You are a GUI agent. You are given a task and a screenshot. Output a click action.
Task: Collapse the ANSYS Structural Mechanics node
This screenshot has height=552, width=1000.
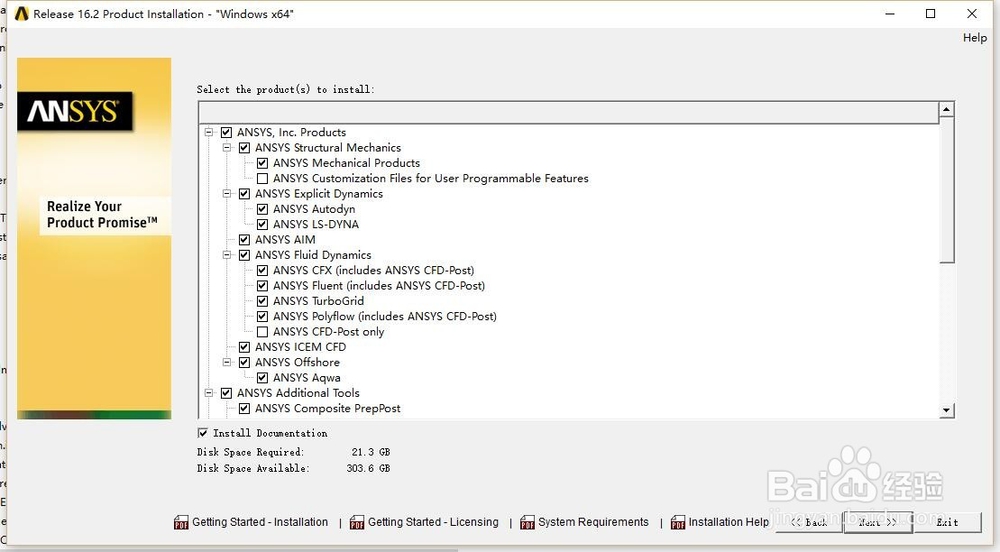coord(226,148)
